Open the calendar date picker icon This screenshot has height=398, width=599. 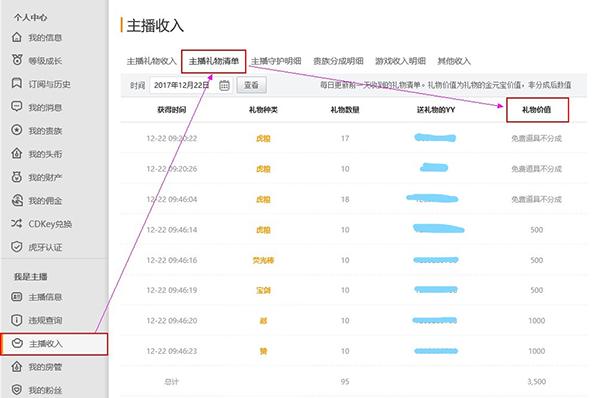224,85
